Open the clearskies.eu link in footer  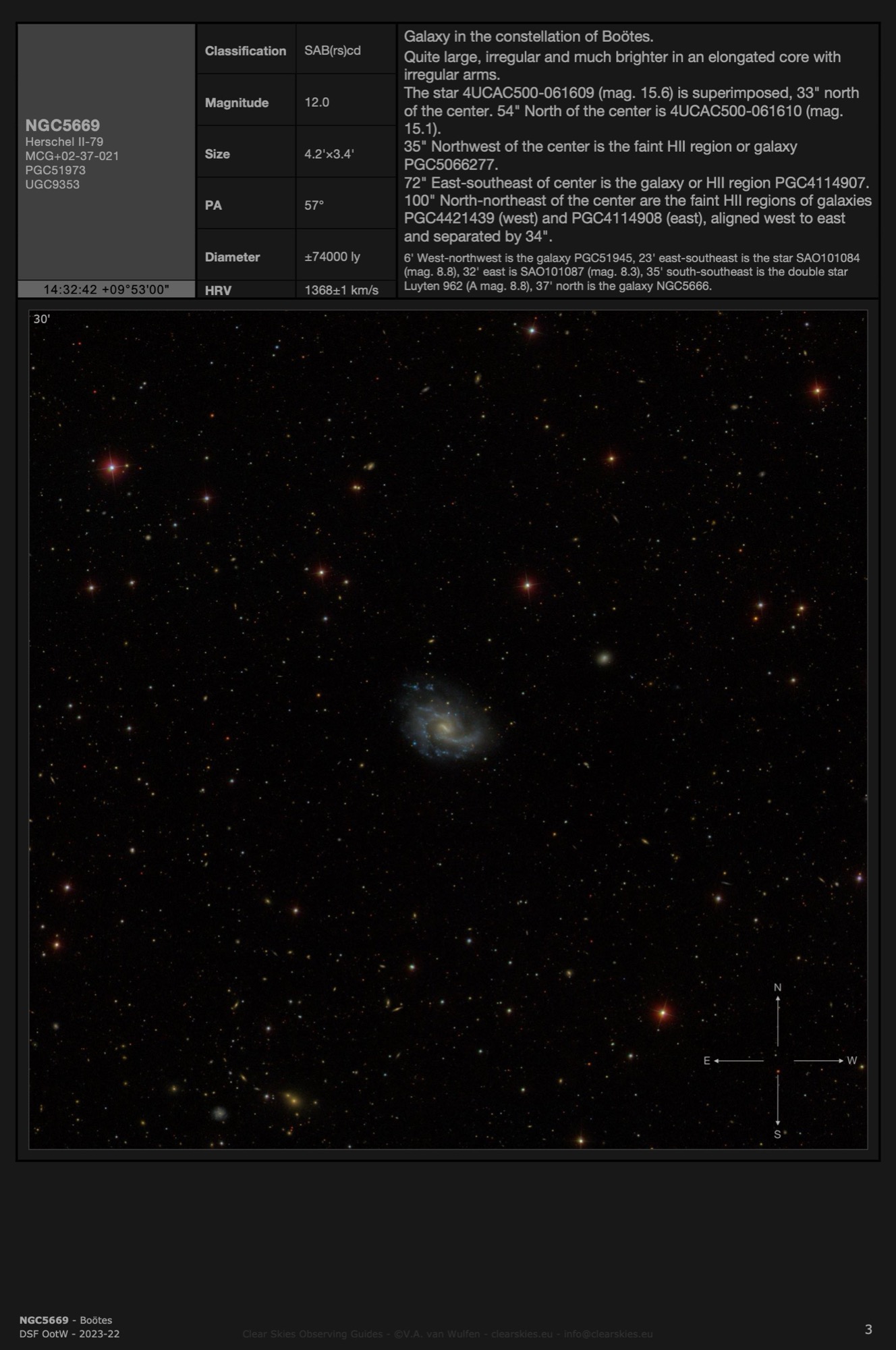click(518, 1334)
